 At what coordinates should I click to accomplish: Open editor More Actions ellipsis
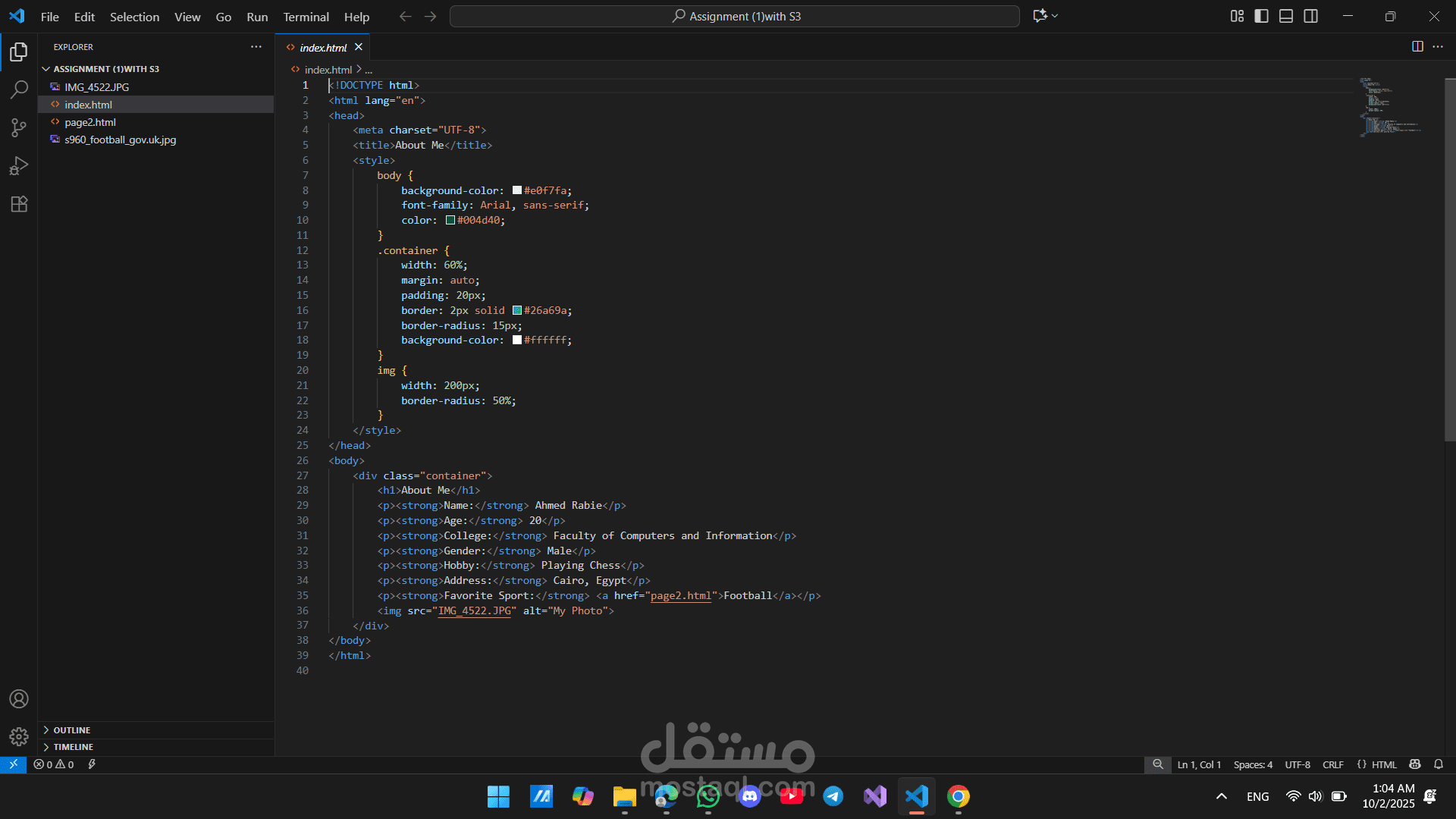1438,46
